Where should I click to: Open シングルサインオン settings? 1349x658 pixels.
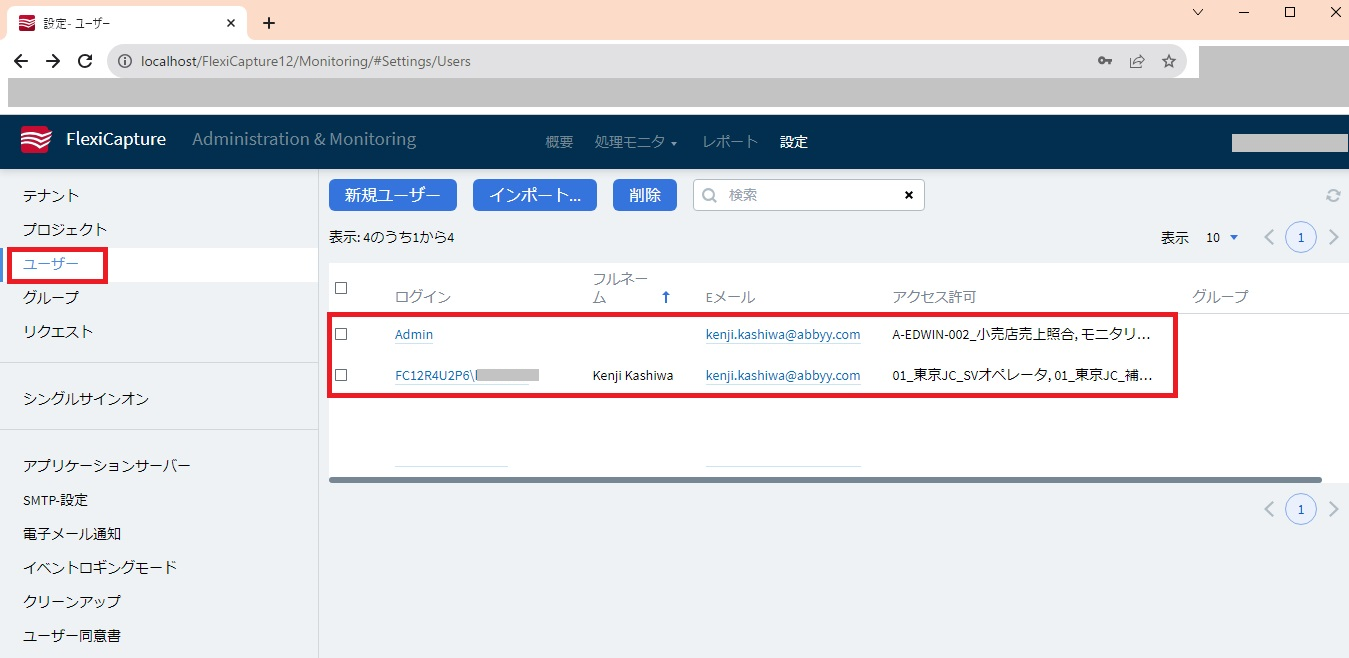[x=86, y=399]
